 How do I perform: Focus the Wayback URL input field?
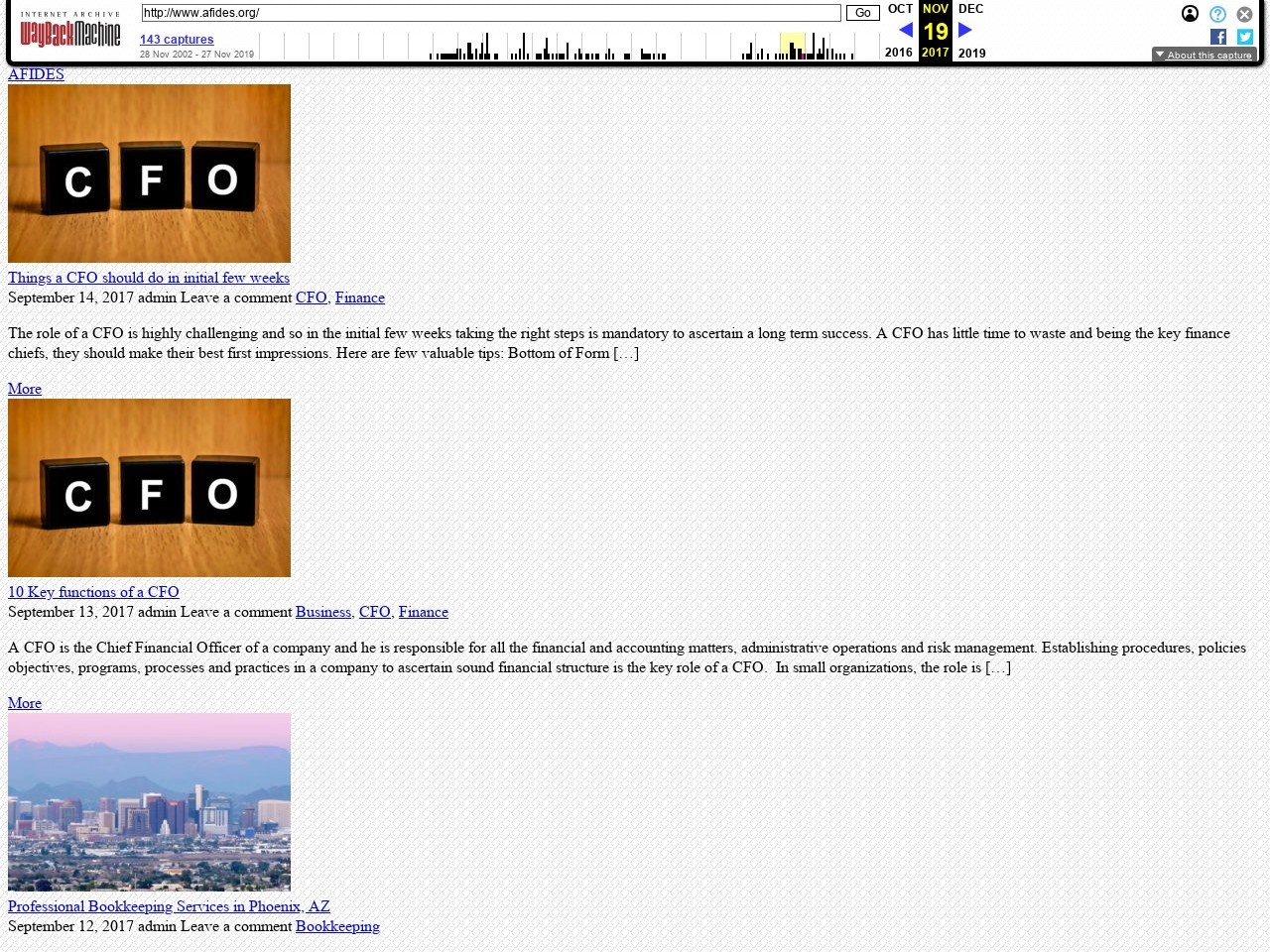coord(491,13)
